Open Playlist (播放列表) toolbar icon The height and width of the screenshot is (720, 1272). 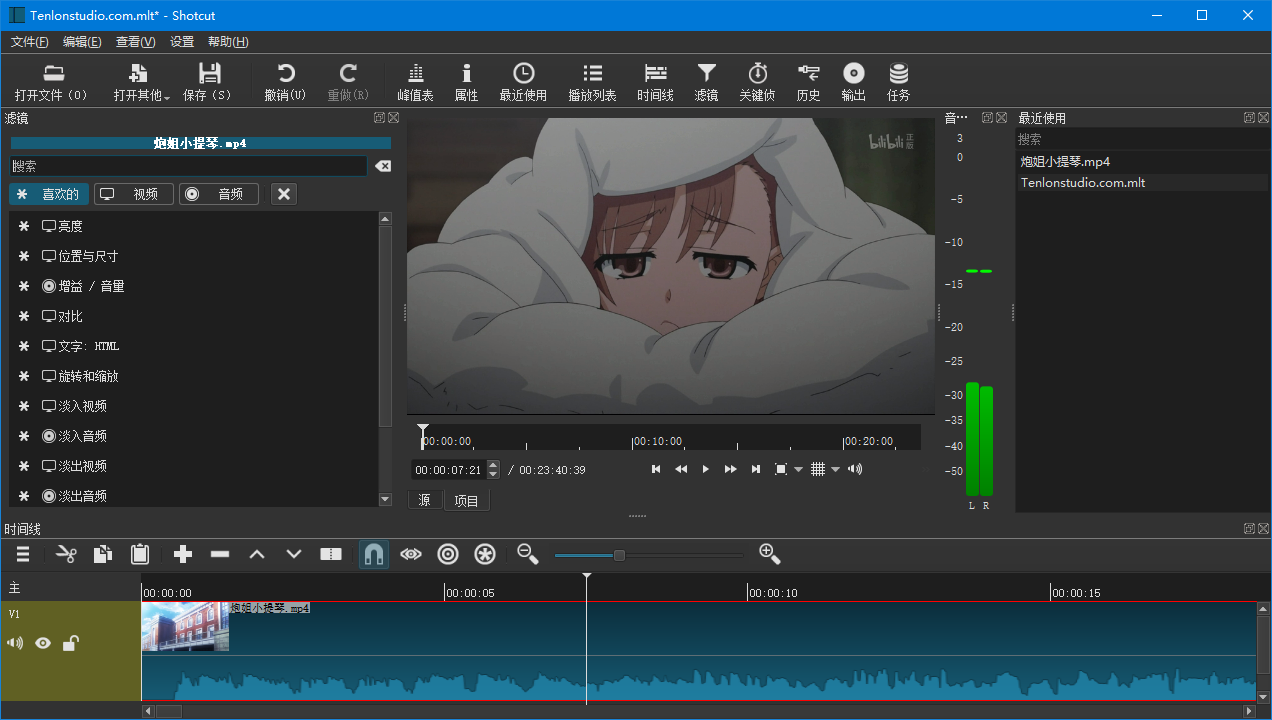593,74
